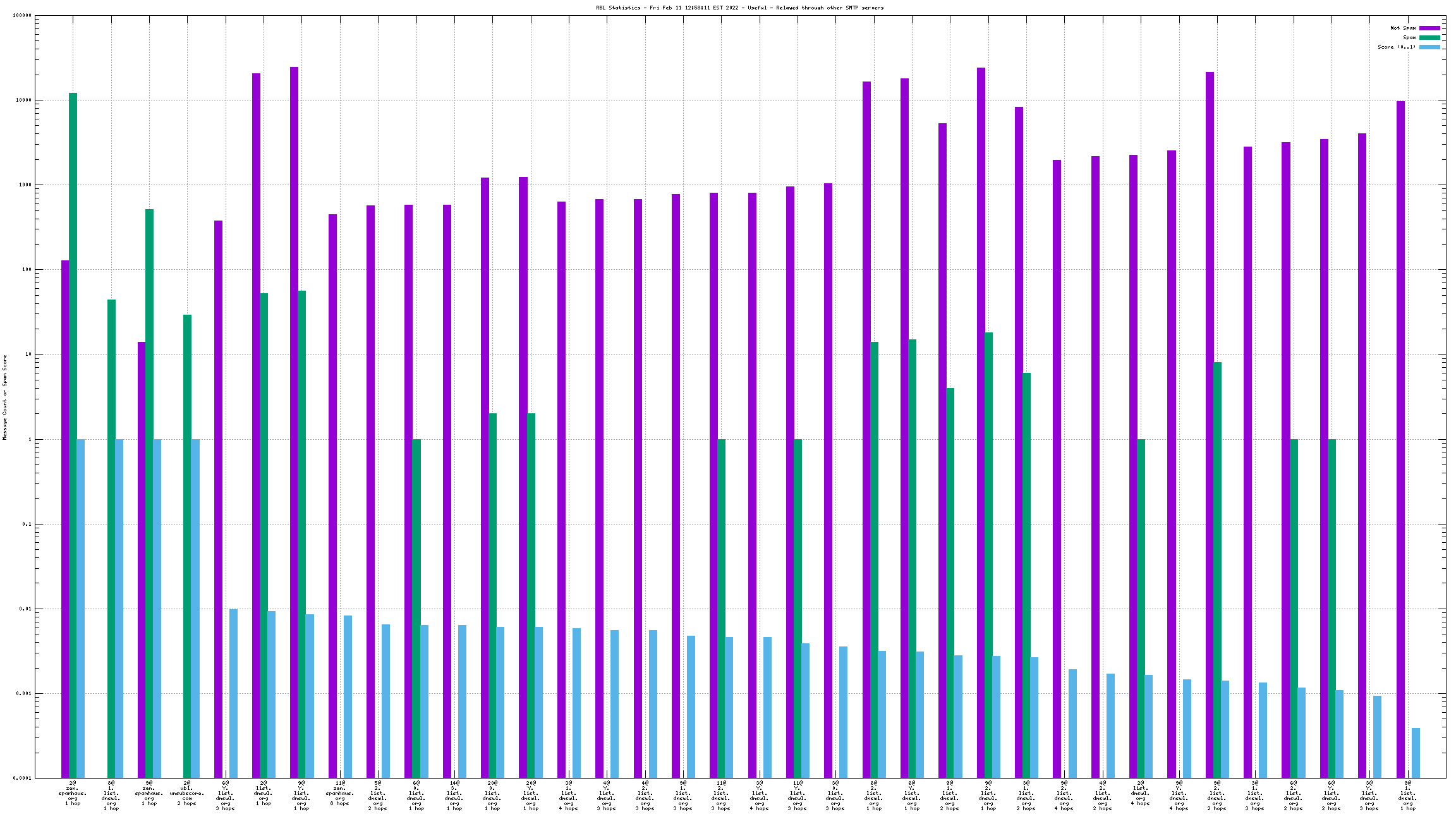Click the 0.0001 tick label on the y-axis
Screen dimensions: 1456x819
pos(22,778)
